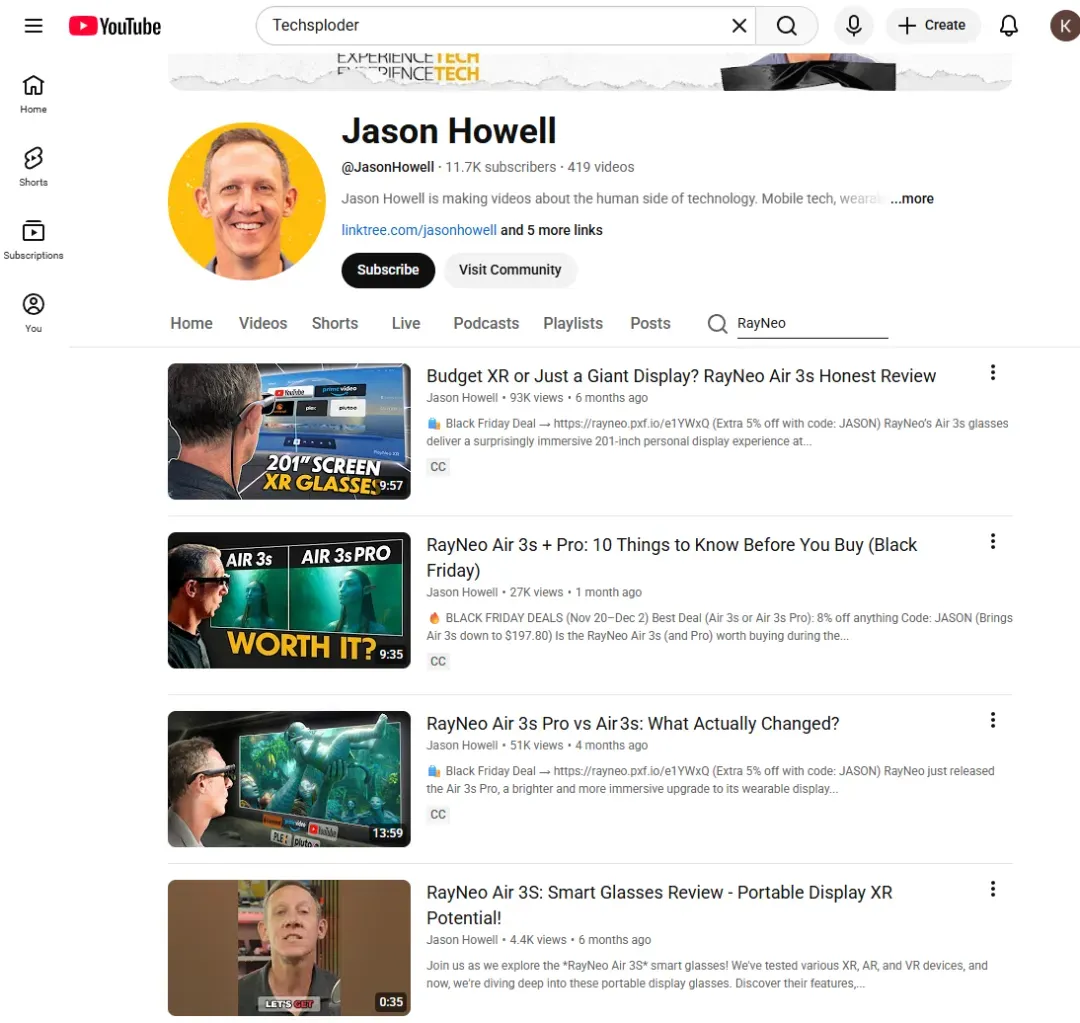
Task: Click the channel search field containing RayNeo
Action: pos(812,323)
